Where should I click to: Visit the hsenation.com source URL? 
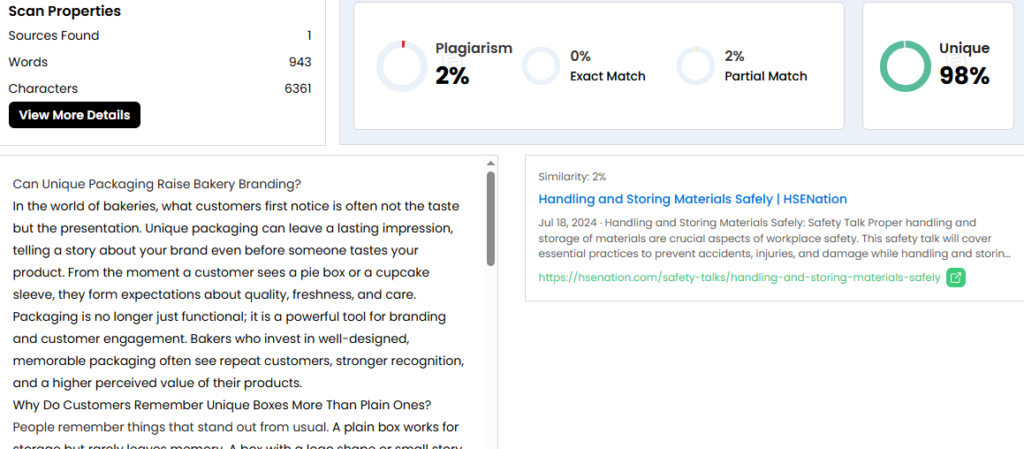(x=739, y=277)
